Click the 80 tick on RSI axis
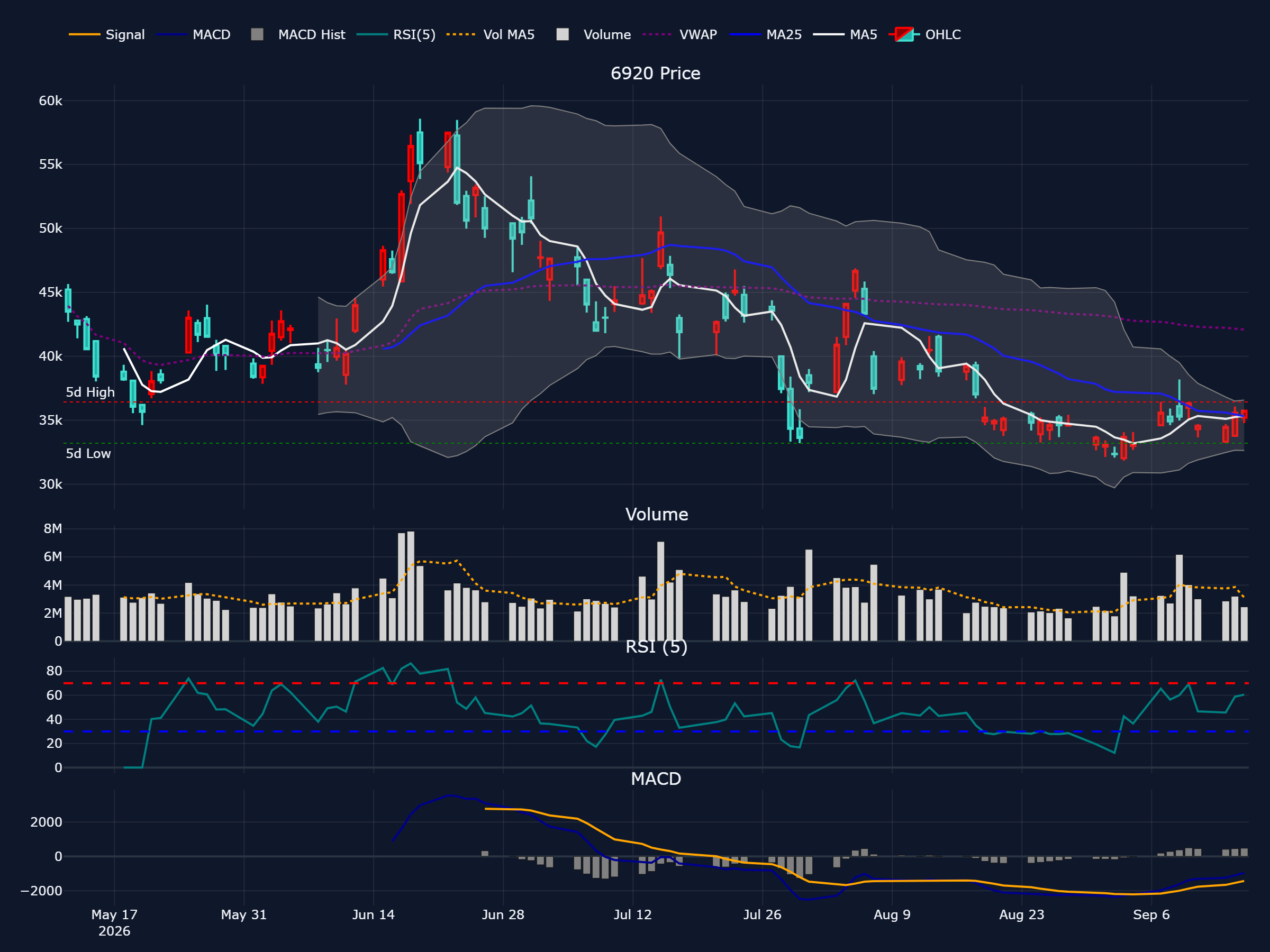Screen dimensions: 1270x952 click(55, 671)
